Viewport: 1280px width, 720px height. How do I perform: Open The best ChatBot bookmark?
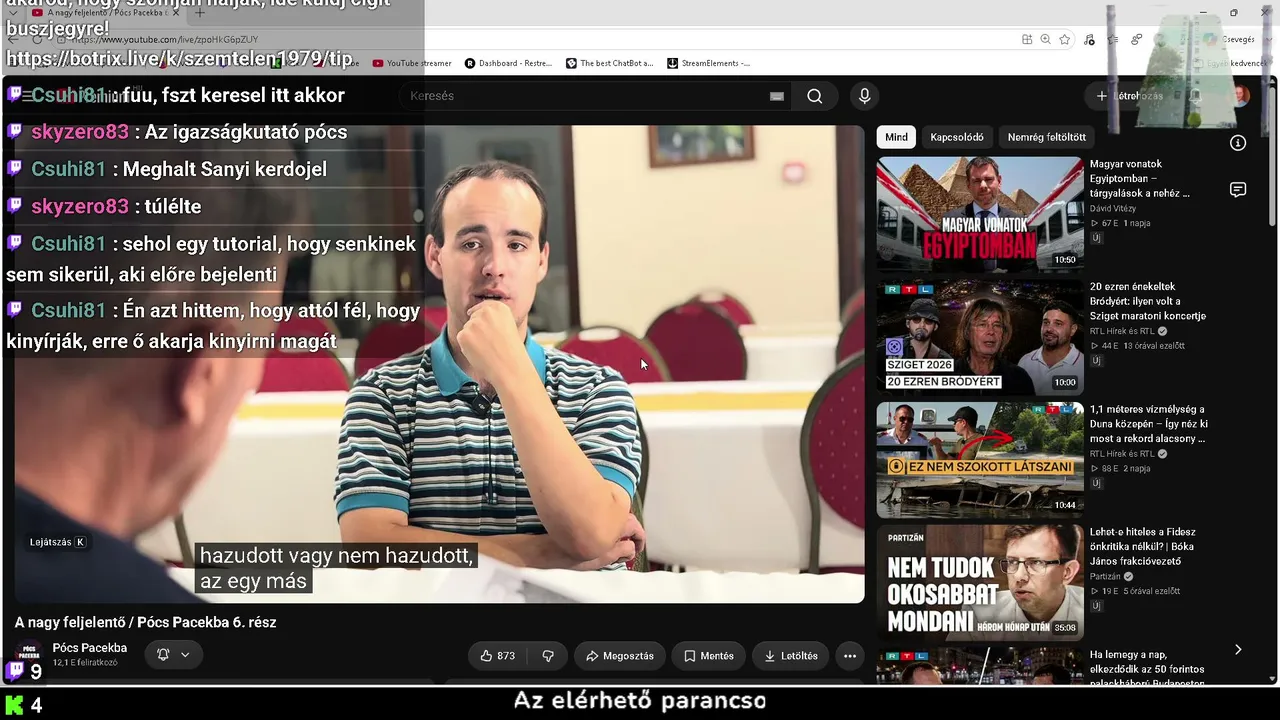click(x=609, y=63)
